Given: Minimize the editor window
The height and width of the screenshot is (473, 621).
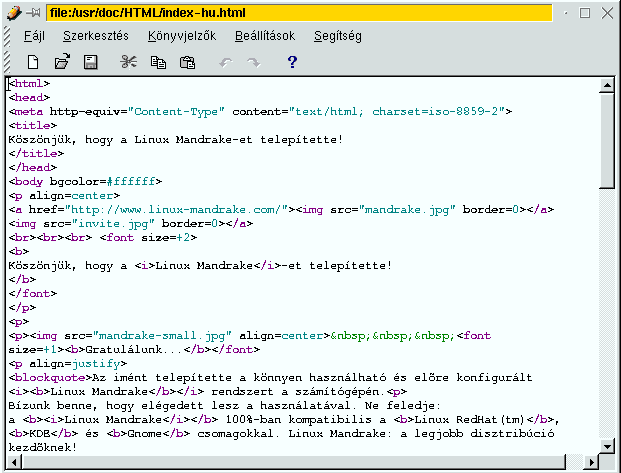Looking at the screenshot, I should point(566,13).
